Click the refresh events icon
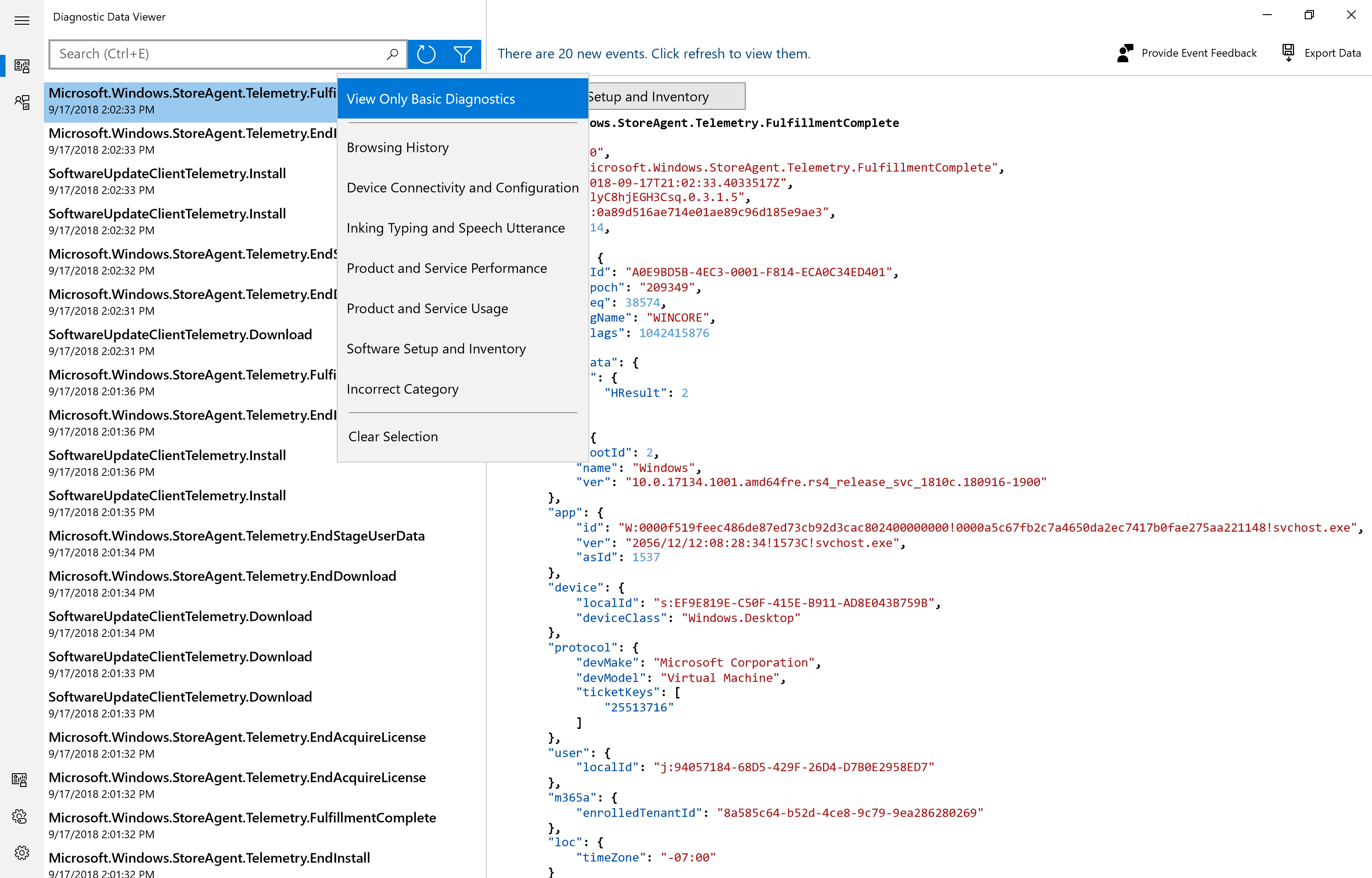The image size is (1372, 878). point(426,54)
